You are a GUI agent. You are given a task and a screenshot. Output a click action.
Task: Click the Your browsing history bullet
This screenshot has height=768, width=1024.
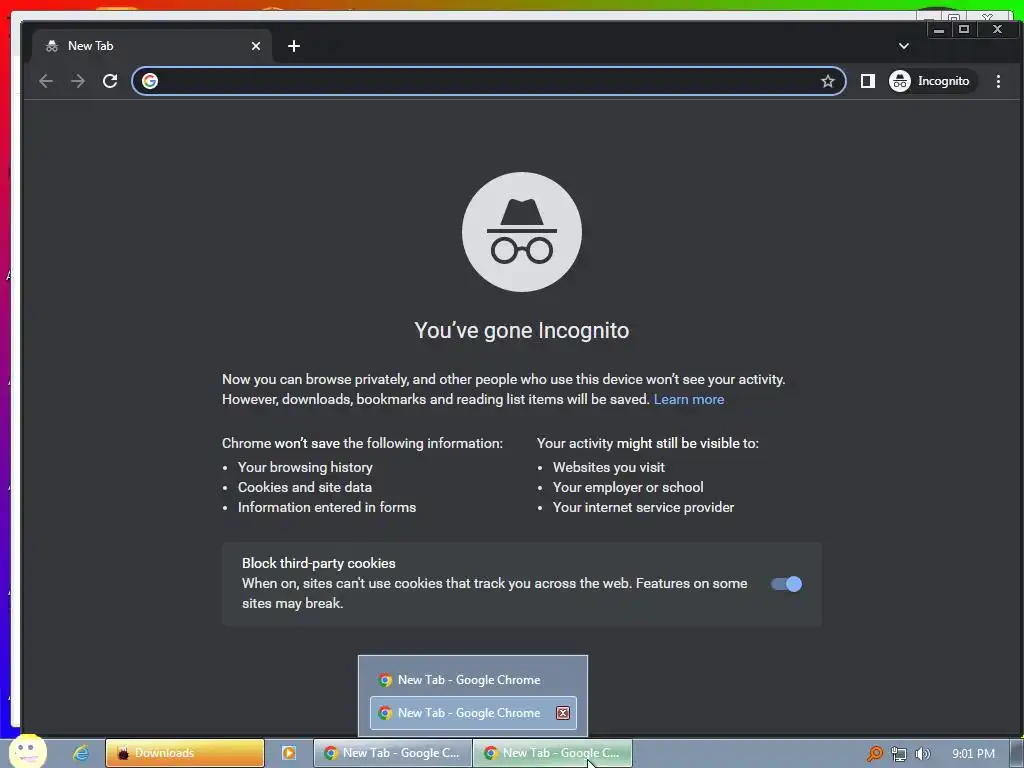point(305,467)
